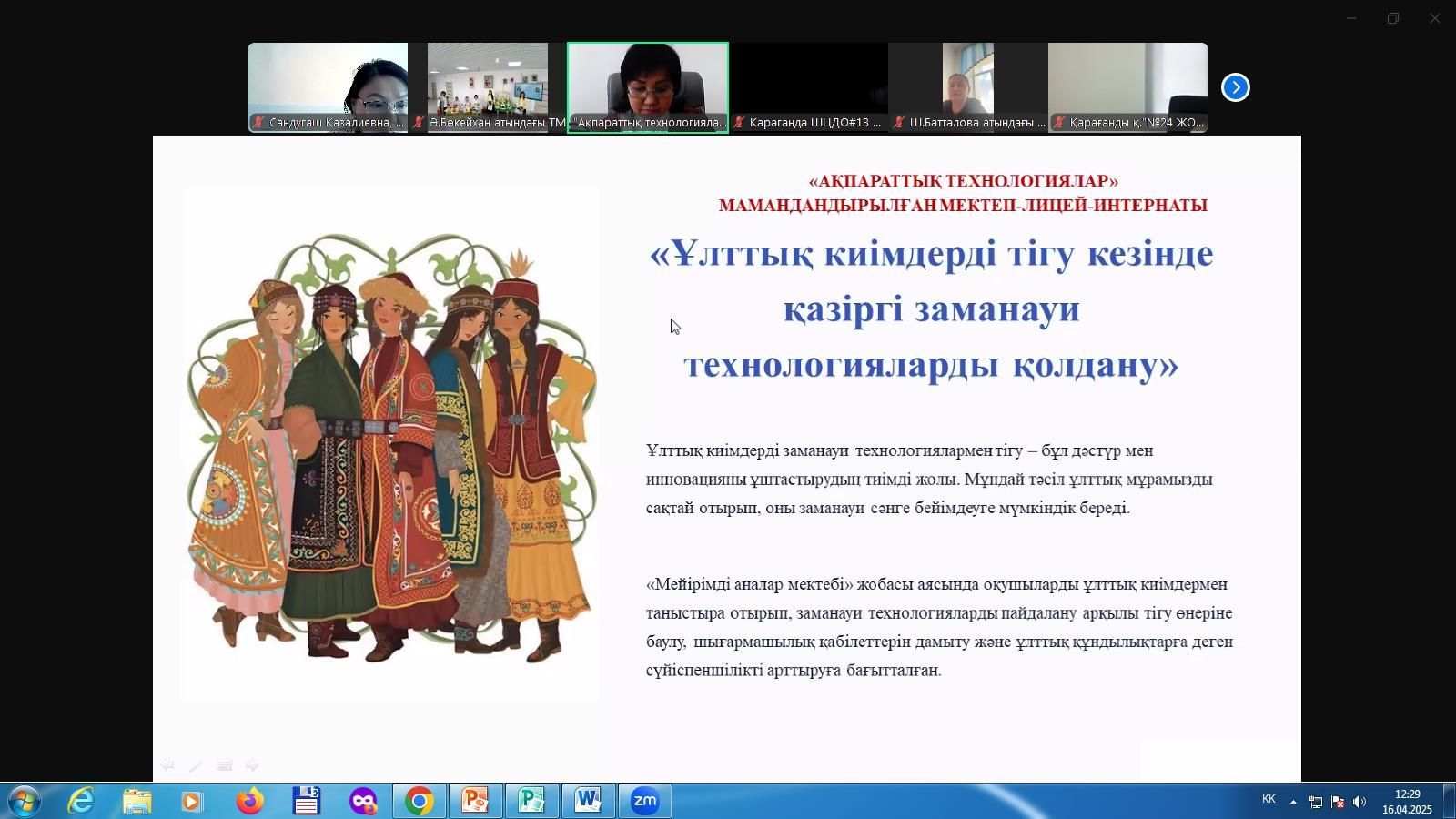Go to next slide using slideshow arrow

(252, 765)
